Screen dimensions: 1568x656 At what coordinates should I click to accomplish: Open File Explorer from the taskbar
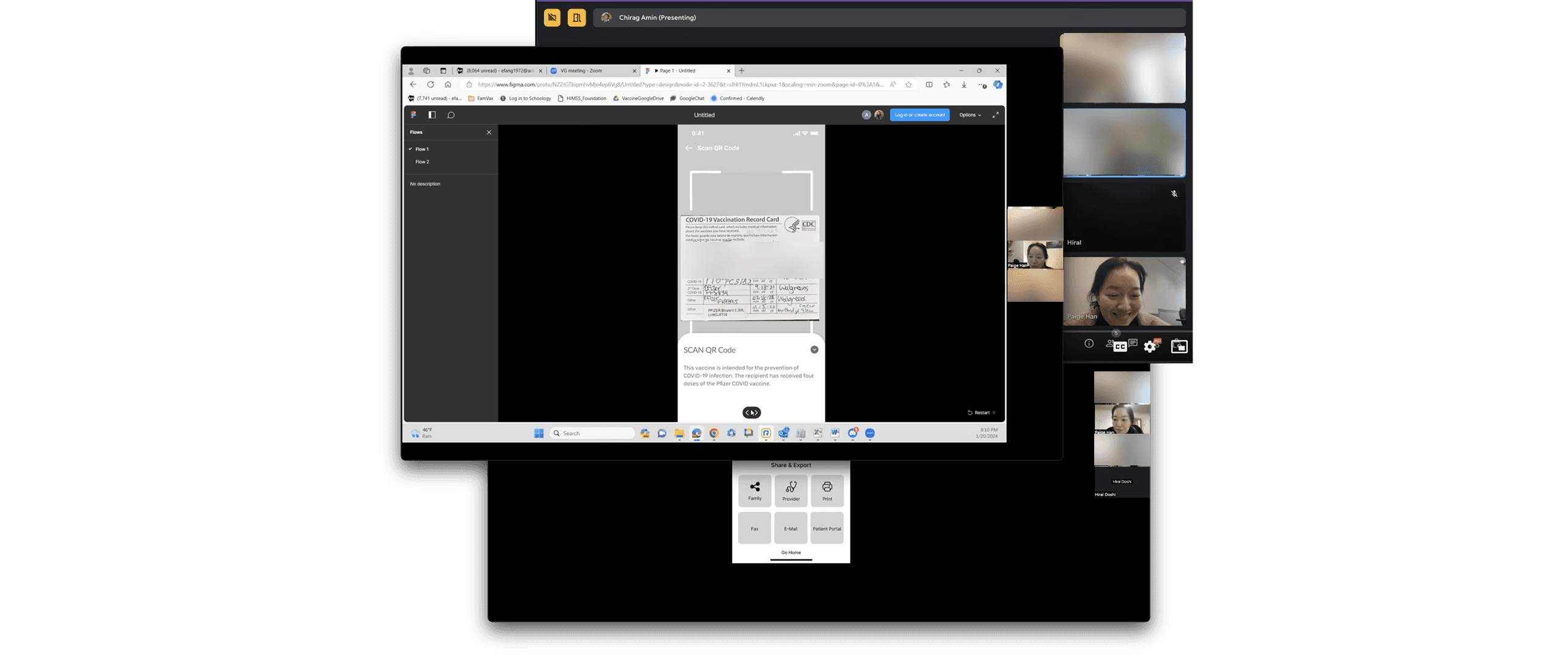coord(679,433)
